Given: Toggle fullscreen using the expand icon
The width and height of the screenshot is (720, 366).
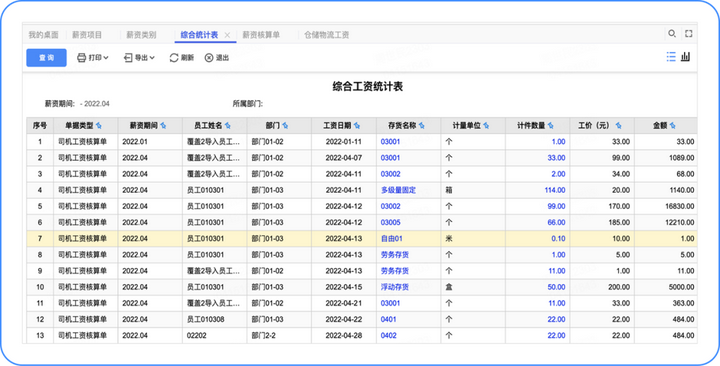Looking at the screenshot, I should (688, 34).
